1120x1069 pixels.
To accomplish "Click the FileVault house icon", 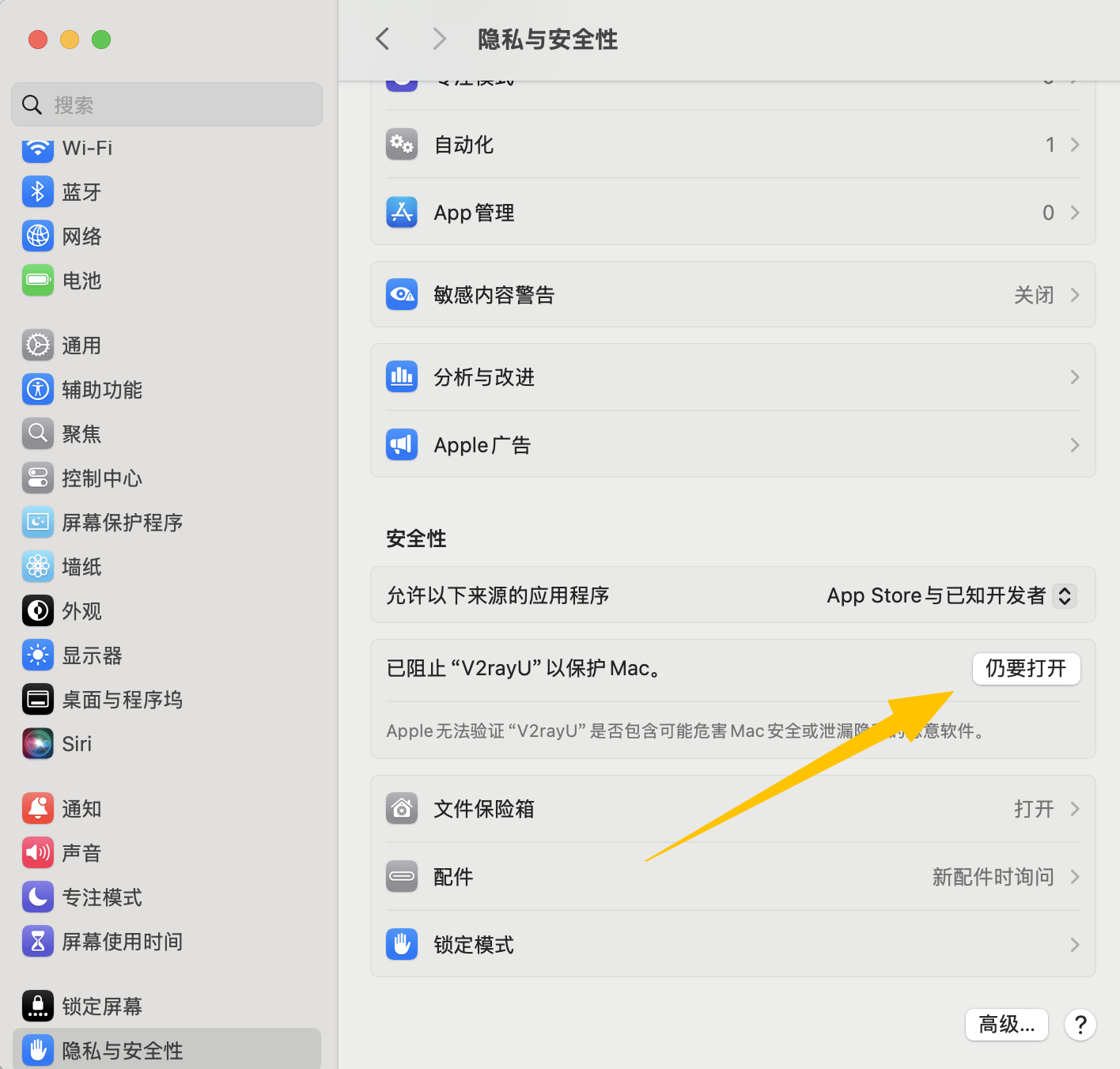I will click(x=402, y=809).
